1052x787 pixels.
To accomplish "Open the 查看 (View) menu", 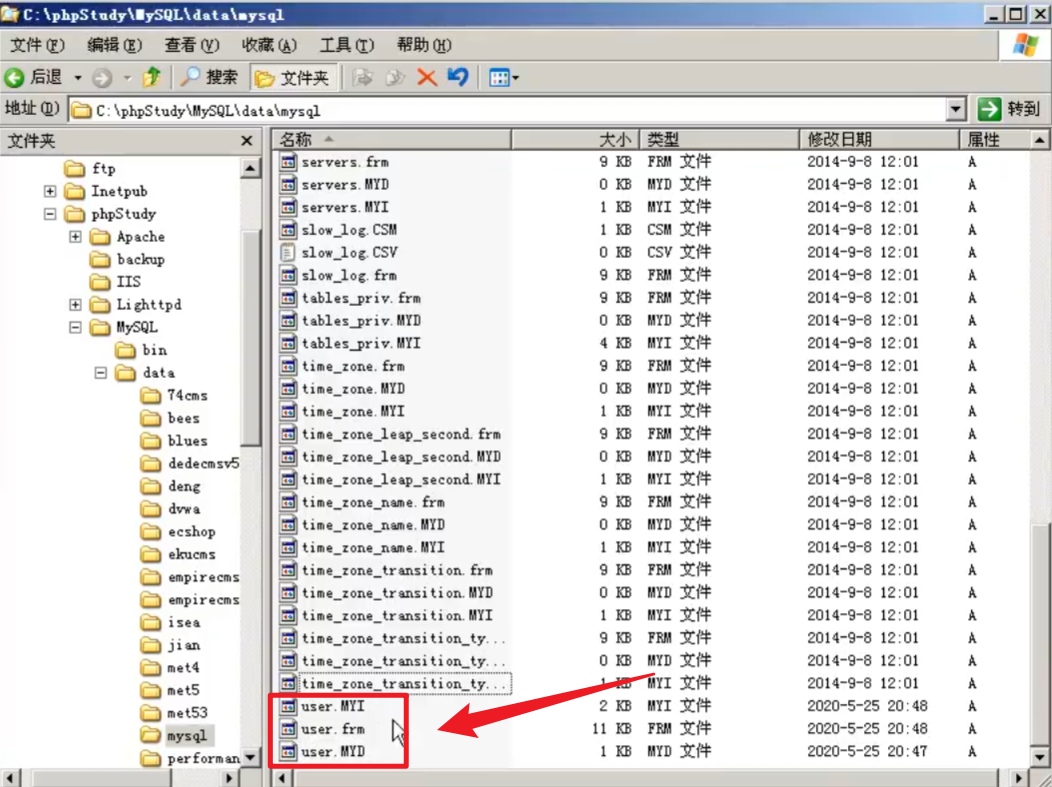I will click(x=192, y=45).
